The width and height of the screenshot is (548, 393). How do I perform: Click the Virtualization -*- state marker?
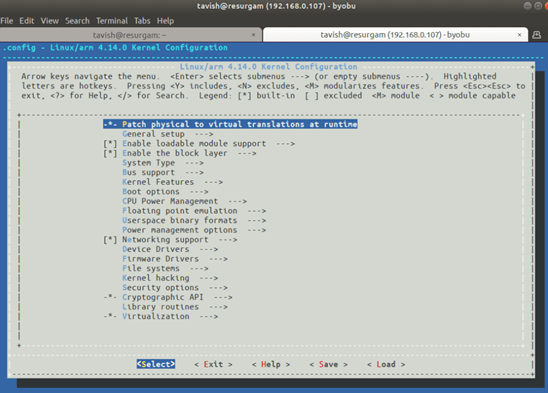[110, 316]
